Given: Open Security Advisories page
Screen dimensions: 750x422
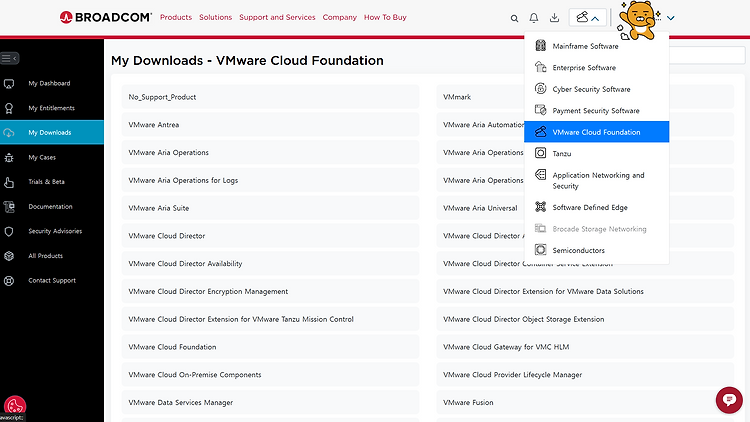Looking at the screenshot, I should coord(52,231).
